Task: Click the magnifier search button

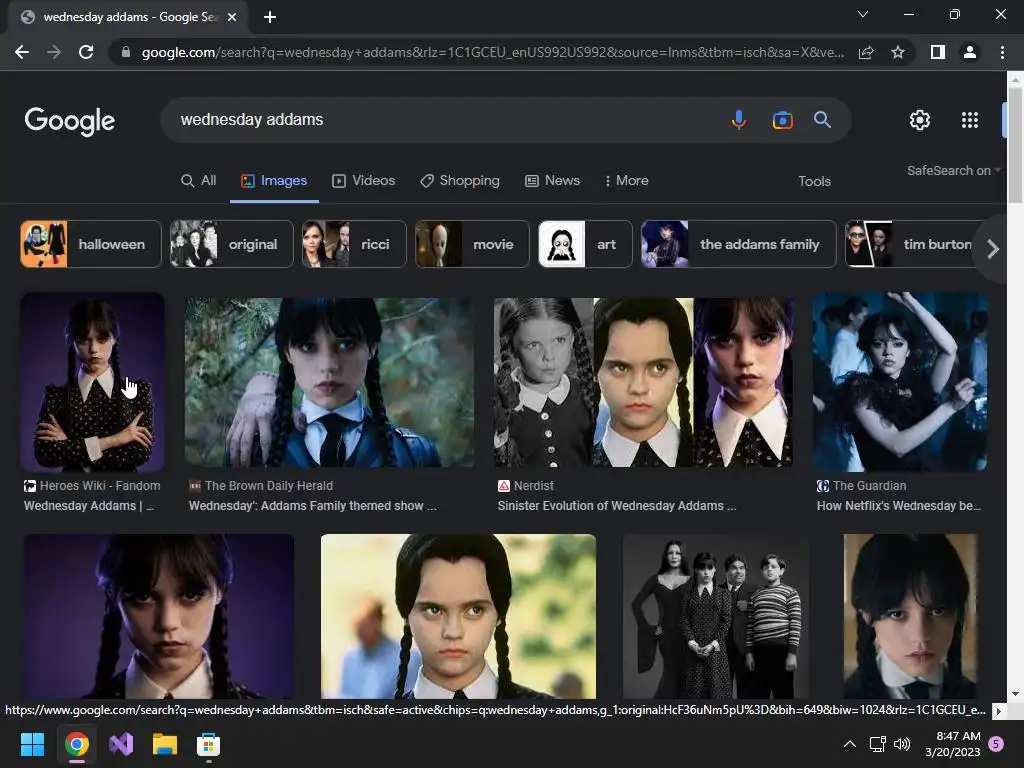Action: pos(822,120)
